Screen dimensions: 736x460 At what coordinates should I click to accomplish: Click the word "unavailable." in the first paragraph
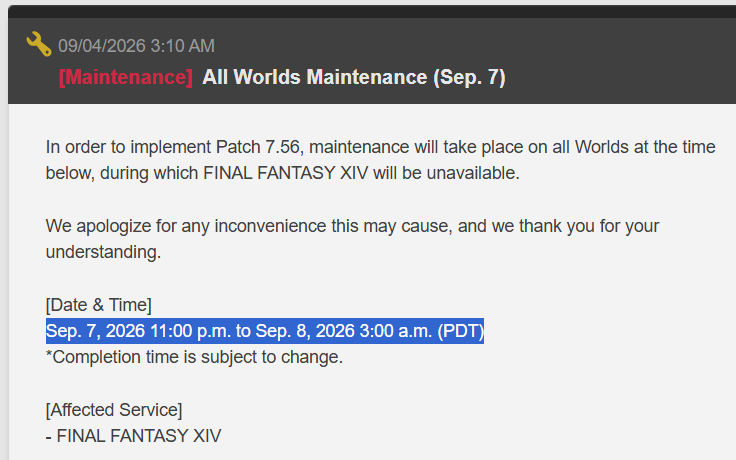point(473,173)
